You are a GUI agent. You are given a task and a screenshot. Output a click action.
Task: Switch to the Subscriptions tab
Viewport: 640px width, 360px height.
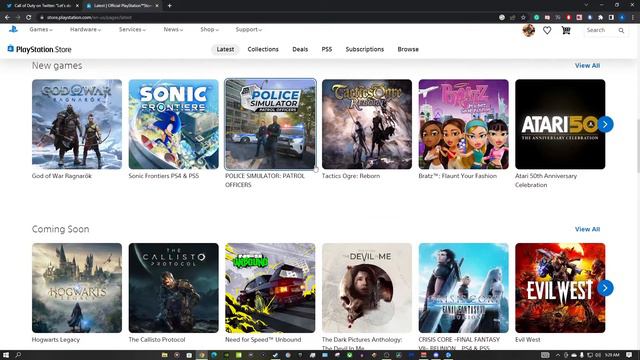point(364,49)
